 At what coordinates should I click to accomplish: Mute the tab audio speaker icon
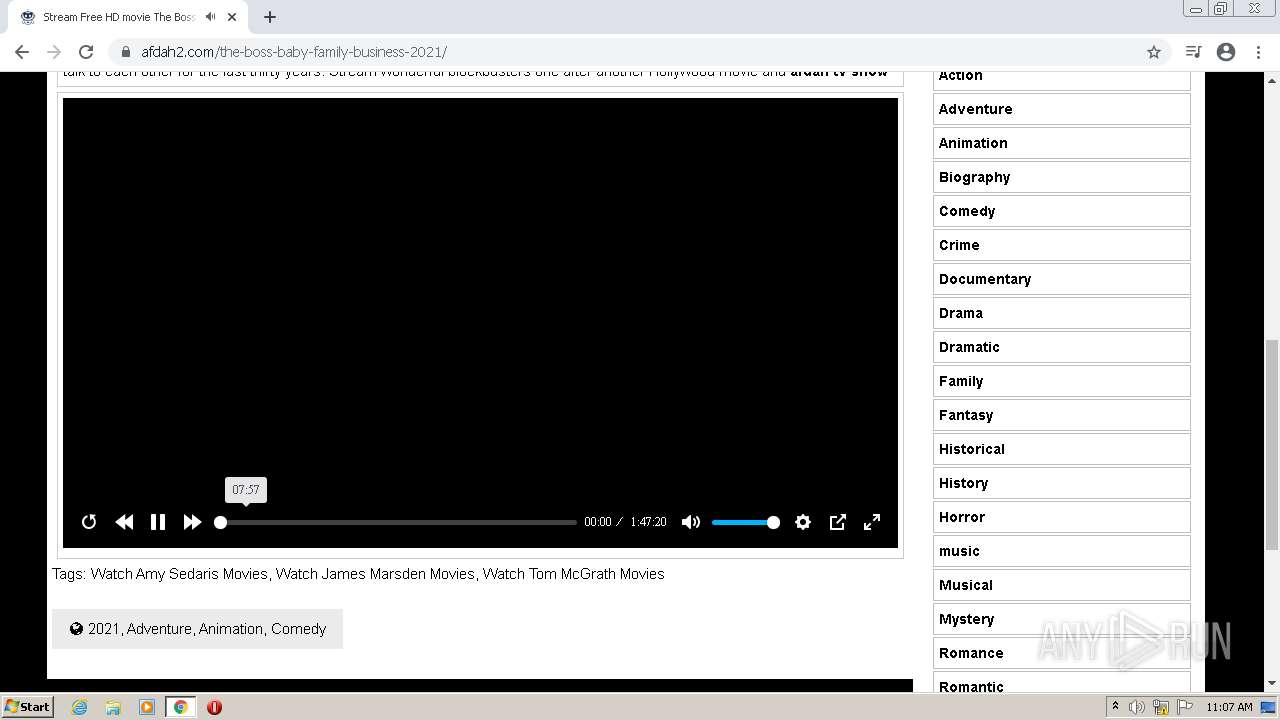(210, 17)
